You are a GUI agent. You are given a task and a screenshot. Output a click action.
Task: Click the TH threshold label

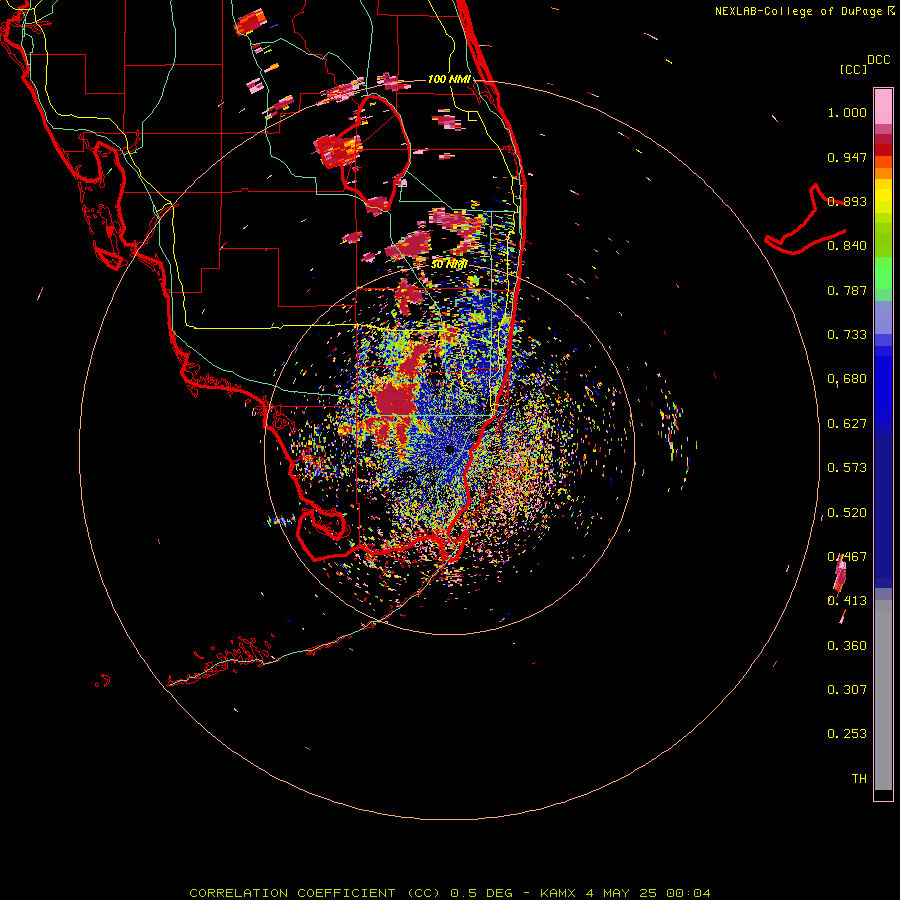click(x=859, y=779)
